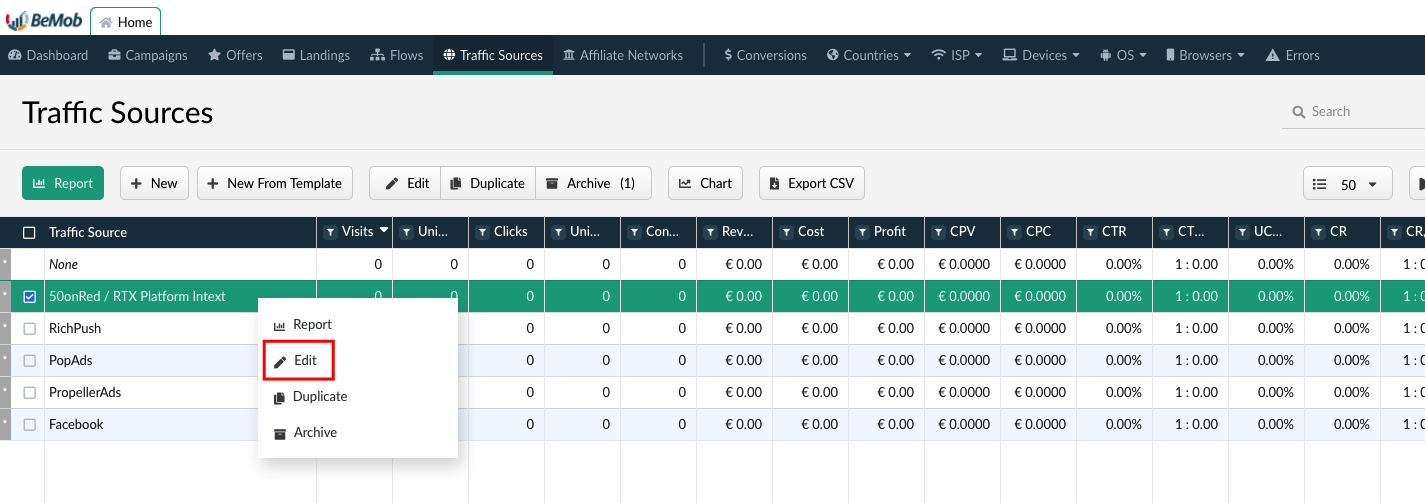This screenshot has width=1425, height=503.
Task: Click the Visits column filter icon
Action: pos(330,232)
